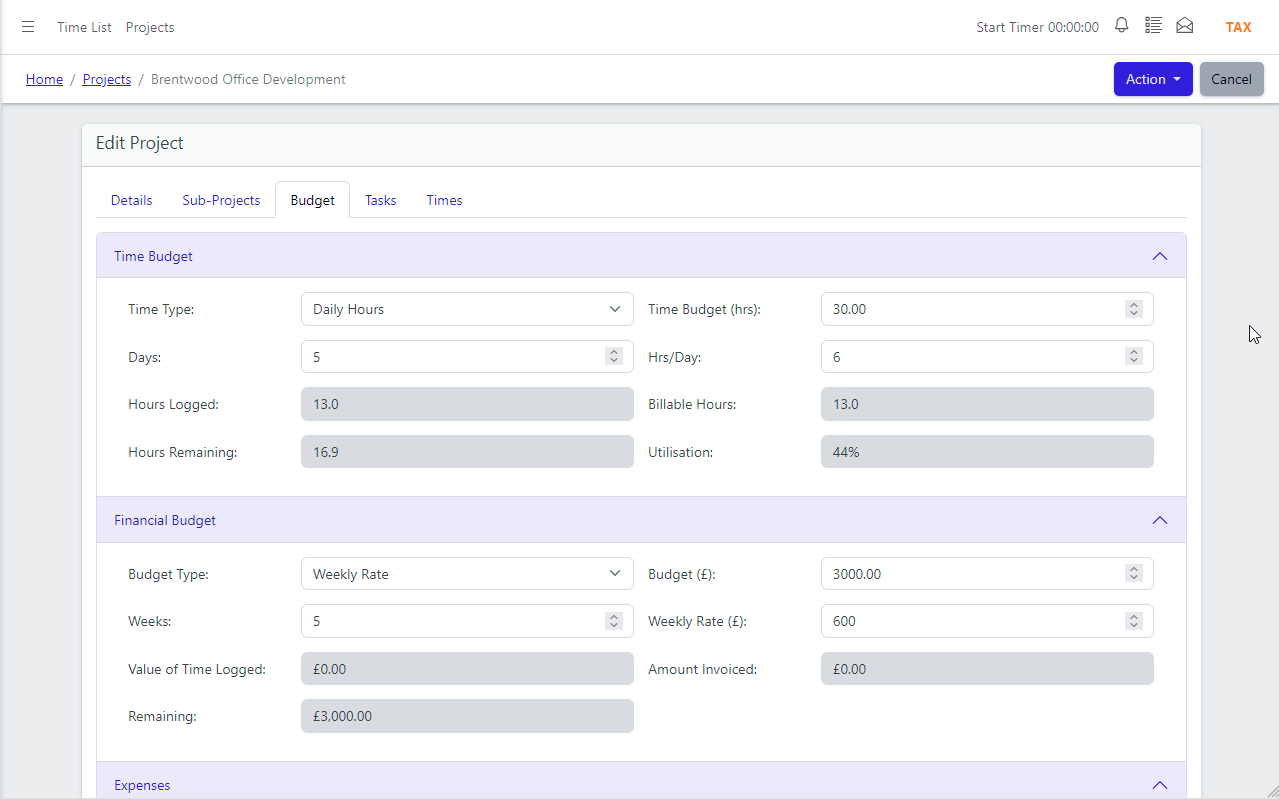Collapse the Time Budget section
The width and height of the screenshot is (1279, 799).
1160,256
